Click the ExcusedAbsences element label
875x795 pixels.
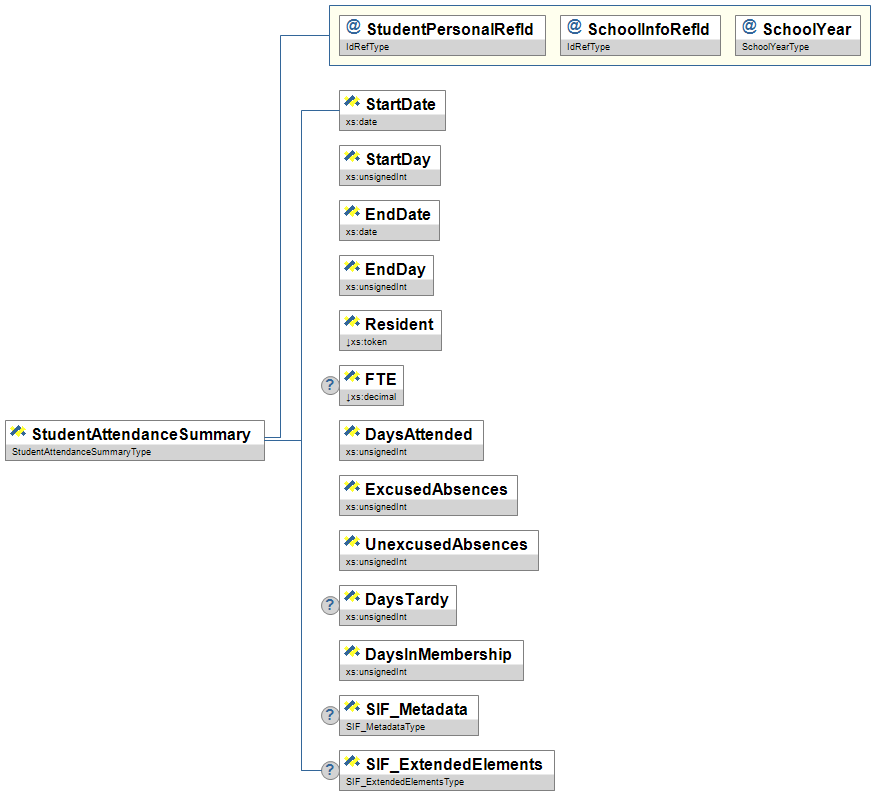click(x=436, y=489)
